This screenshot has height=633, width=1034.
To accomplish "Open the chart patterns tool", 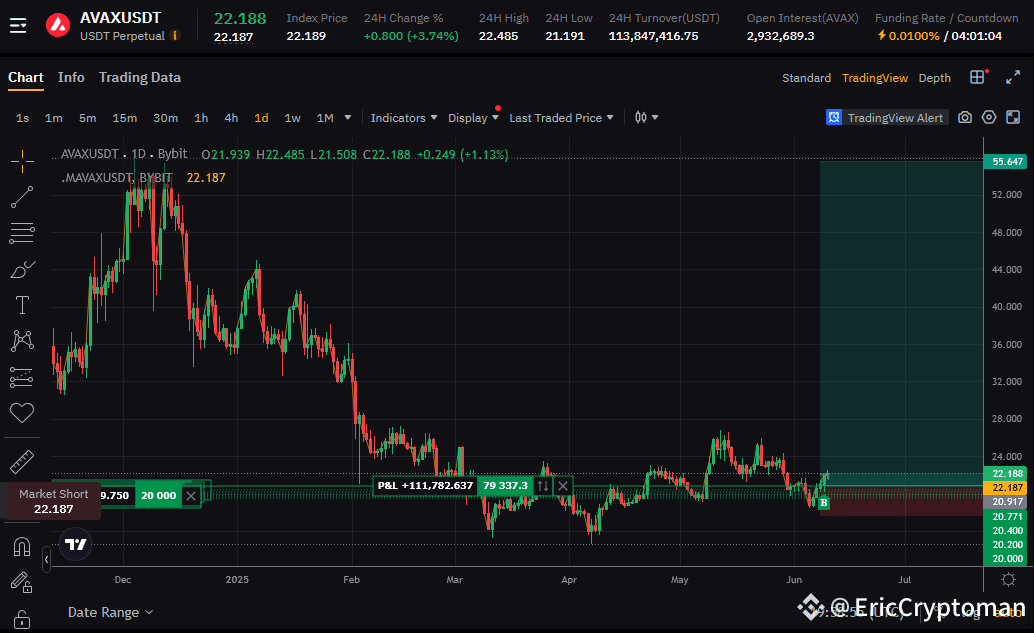I will point(22,341).
